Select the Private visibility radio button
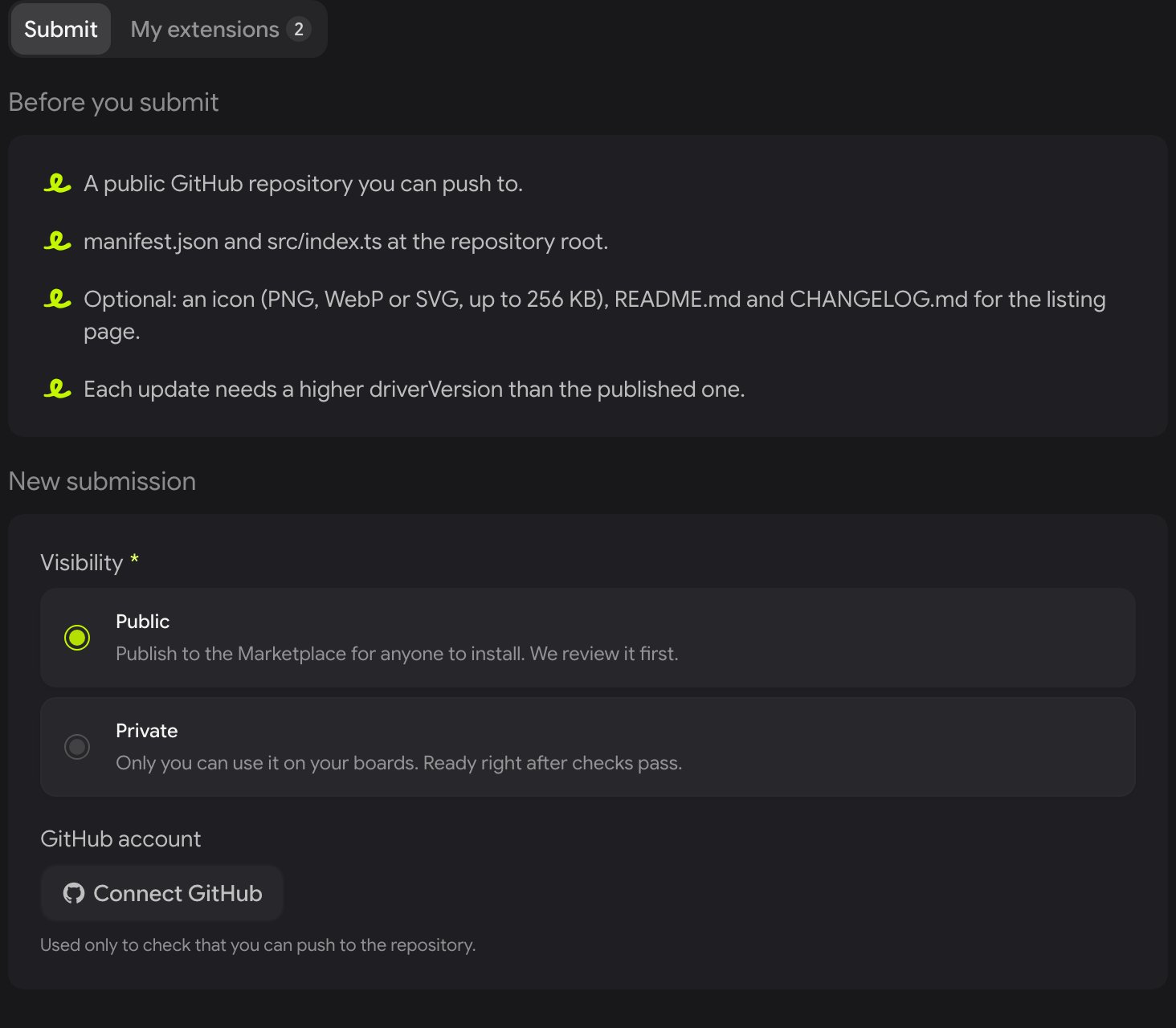This screenshot has width=1176, height=1028. pyautogui.click(x=77, y=747)
